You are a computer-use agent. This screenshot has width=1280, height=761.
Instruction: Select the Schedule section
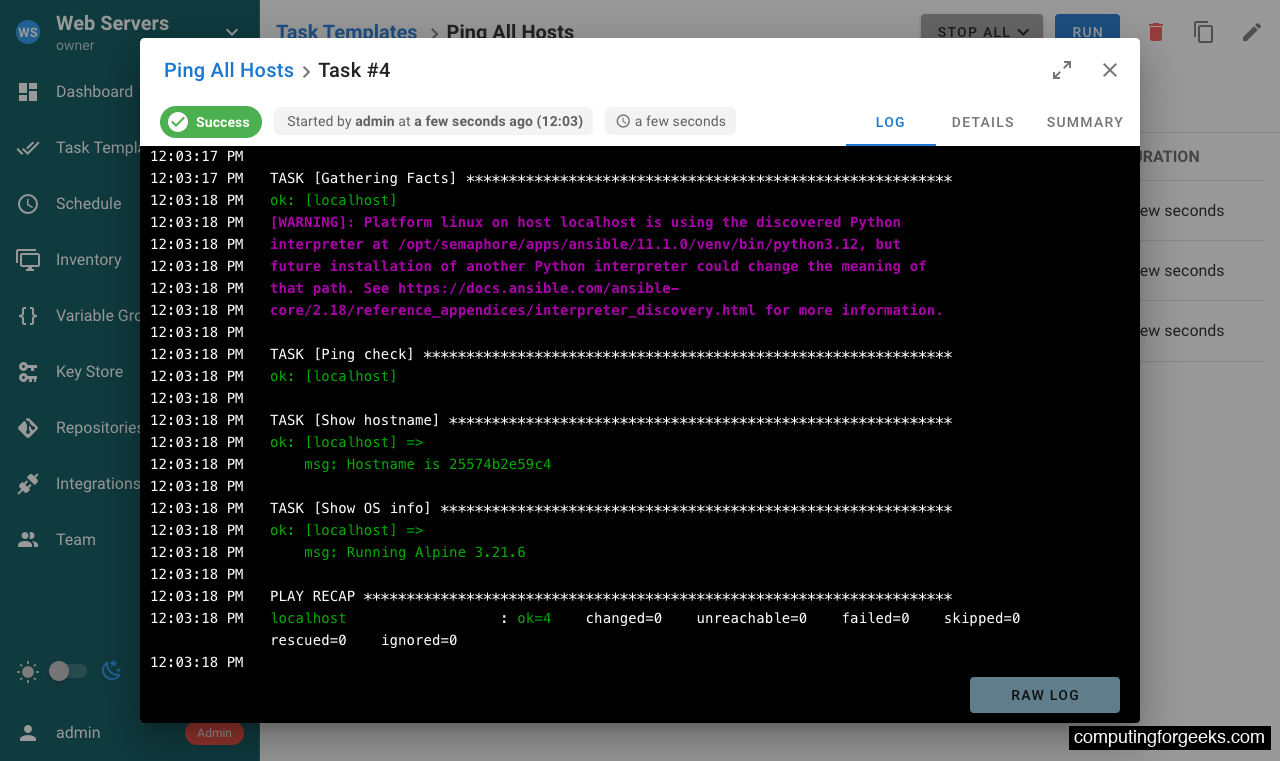(88, 203)
